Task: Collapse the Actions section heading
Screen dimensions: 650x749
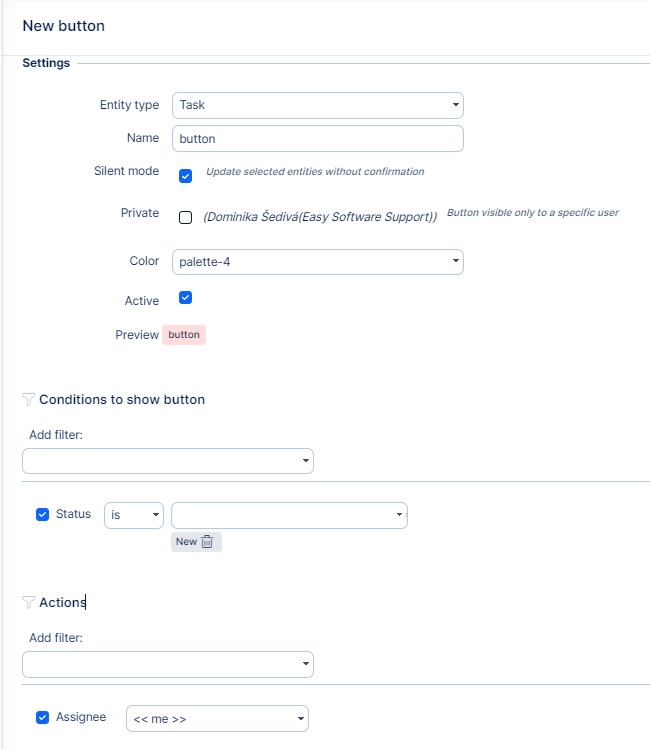Action: point(62,602)
